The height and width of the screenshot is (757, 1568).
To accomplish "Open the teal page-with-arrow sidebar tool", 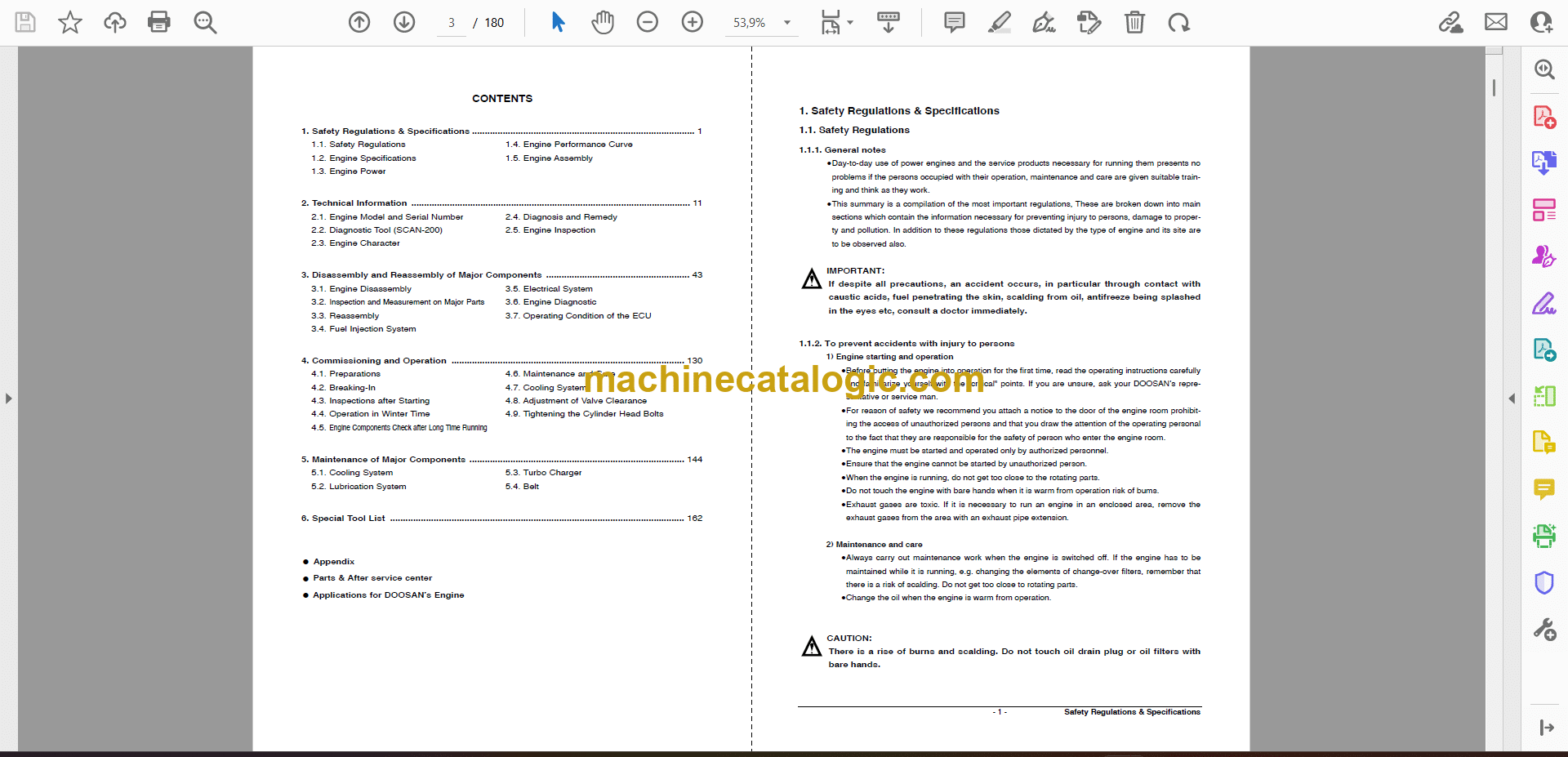I will click(1544, 350).
